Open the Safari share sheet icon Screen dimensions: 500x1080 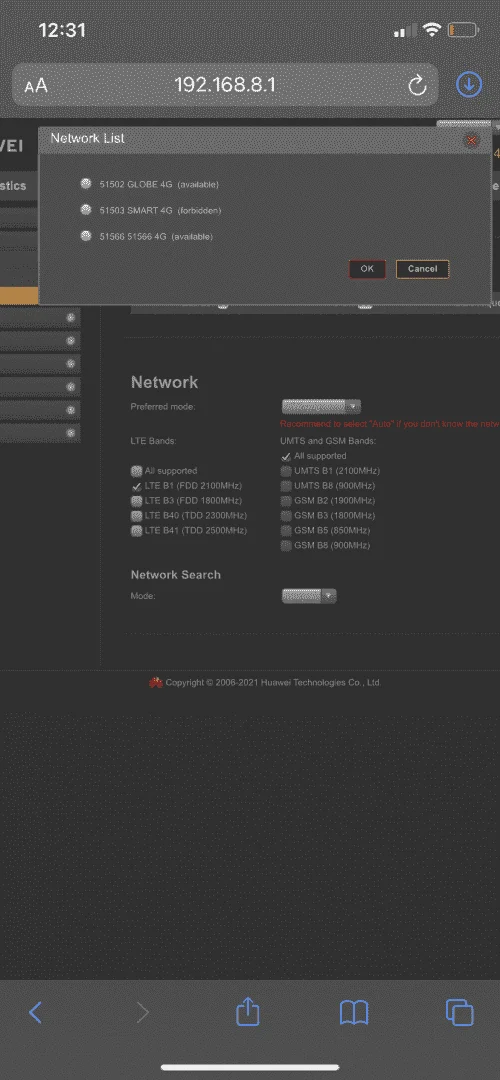(247, 1011)
